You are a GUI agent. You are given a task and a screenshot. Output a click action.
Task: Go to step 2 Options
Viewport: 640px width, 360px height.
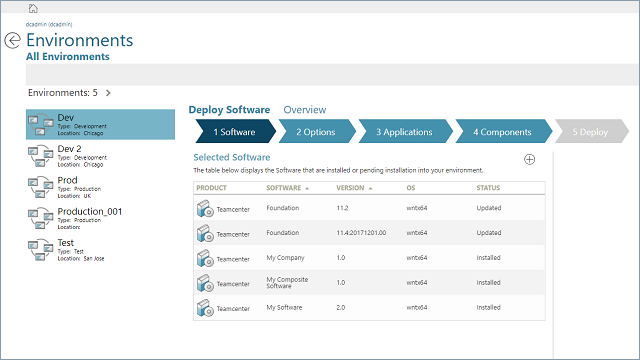[317, 131]
